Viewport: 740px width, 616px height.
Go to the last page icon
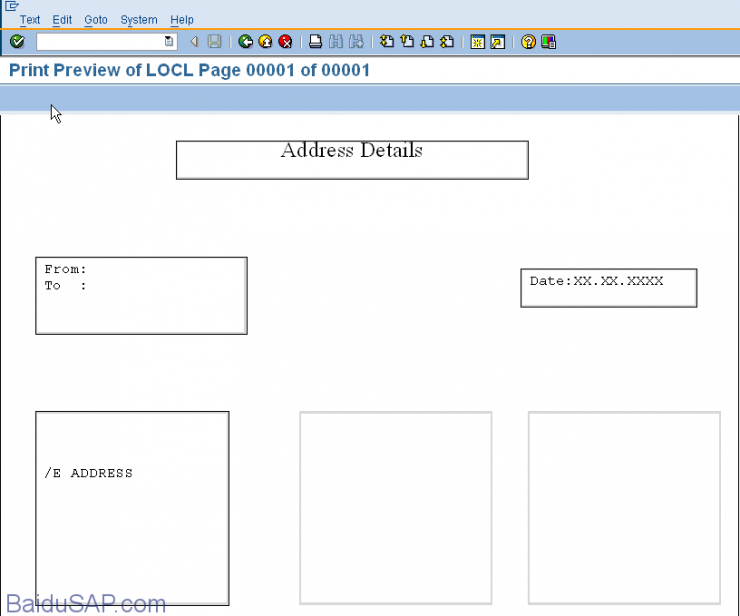point(447,42)
